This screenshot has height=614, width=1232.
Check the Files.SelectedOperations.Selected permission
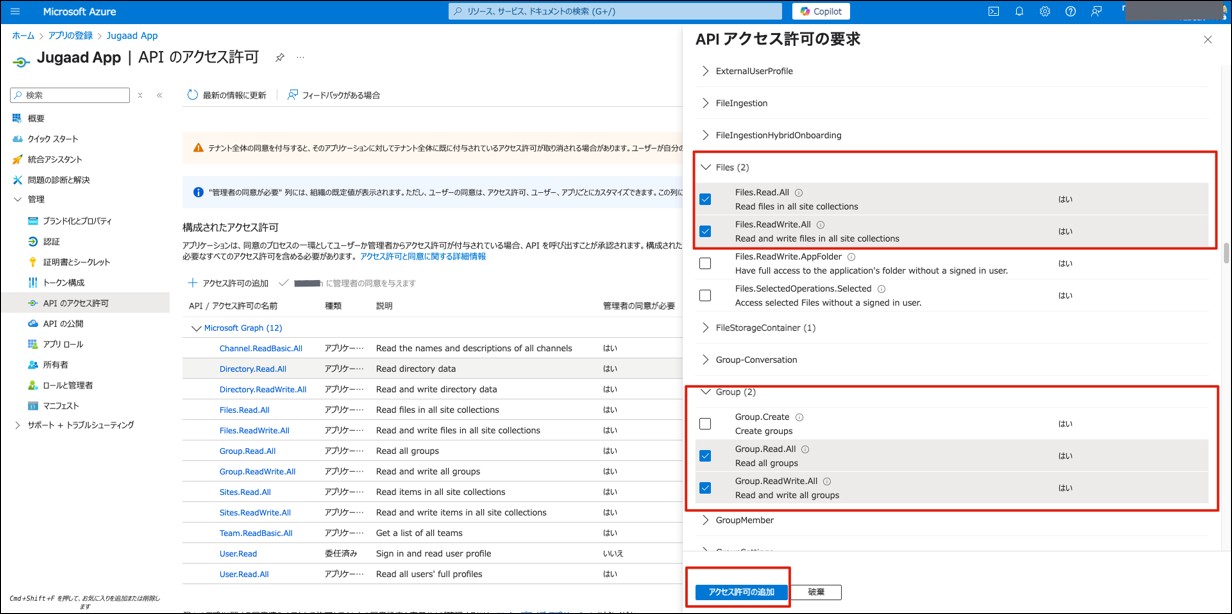point(705,295)
